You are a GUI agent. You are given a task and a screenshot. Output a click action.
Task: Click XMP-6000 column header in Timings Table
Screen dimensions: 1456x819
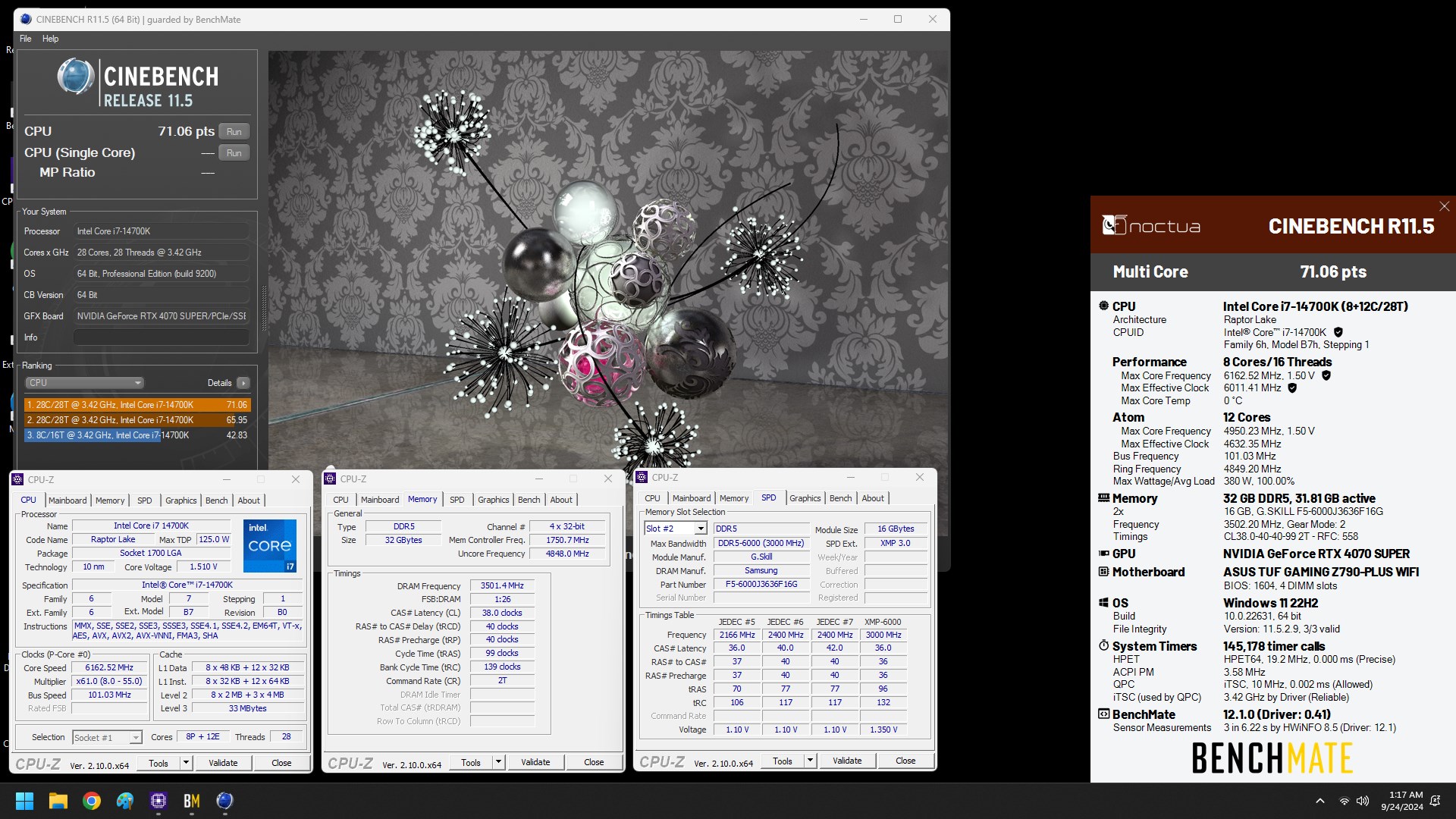click(x=883, y=622)
